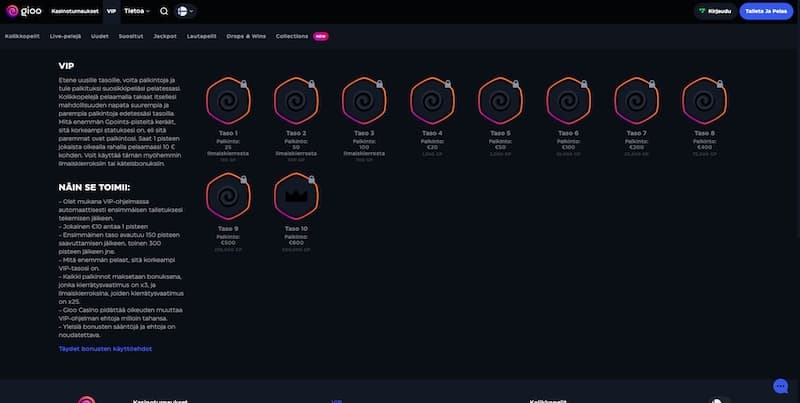Open the Lautapelit category
800x403 pixels.
pos(202,36)
